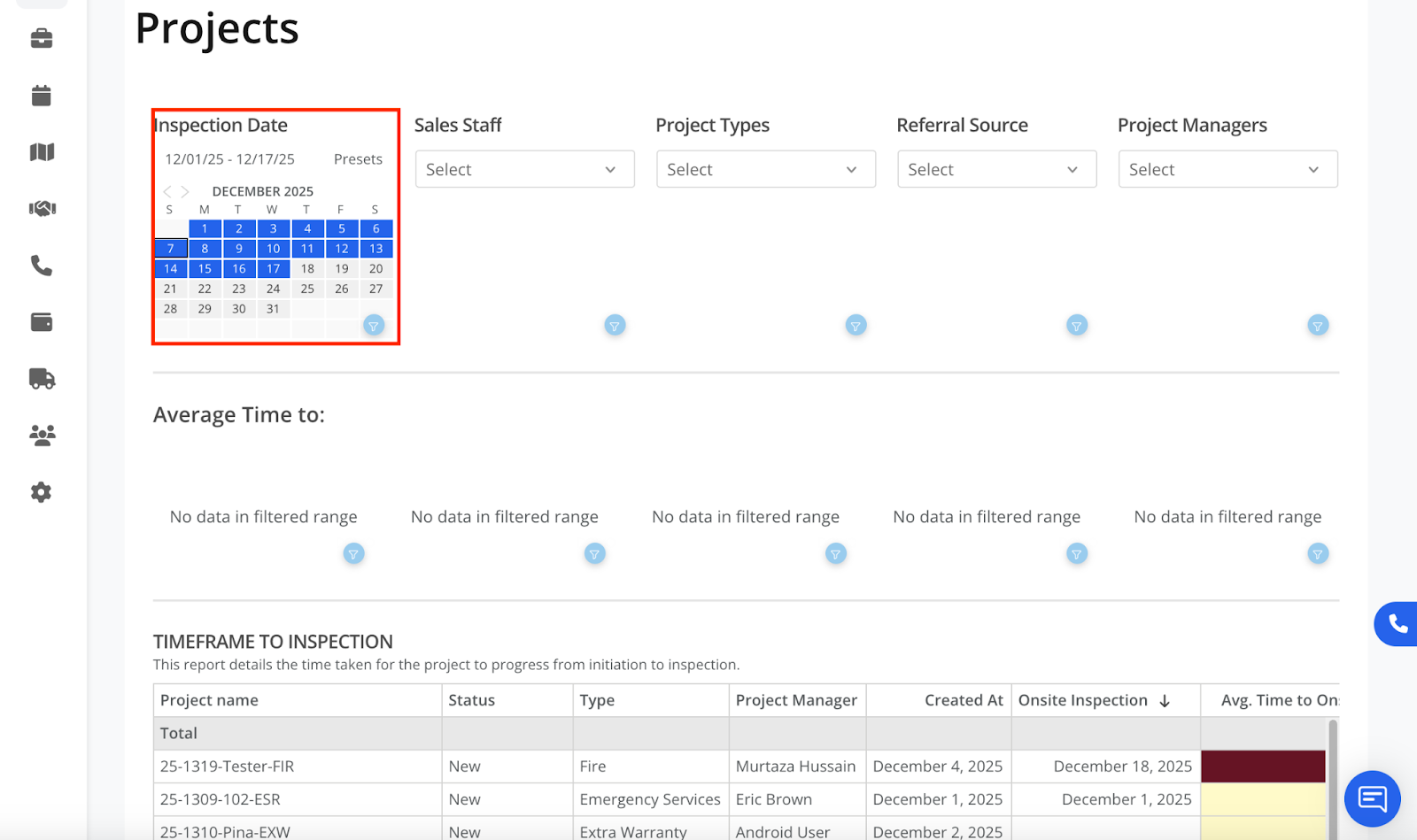Viewport: 1417px width, 840px height.
Task: Select December 25 in the calendar
Action: [307, 289]
